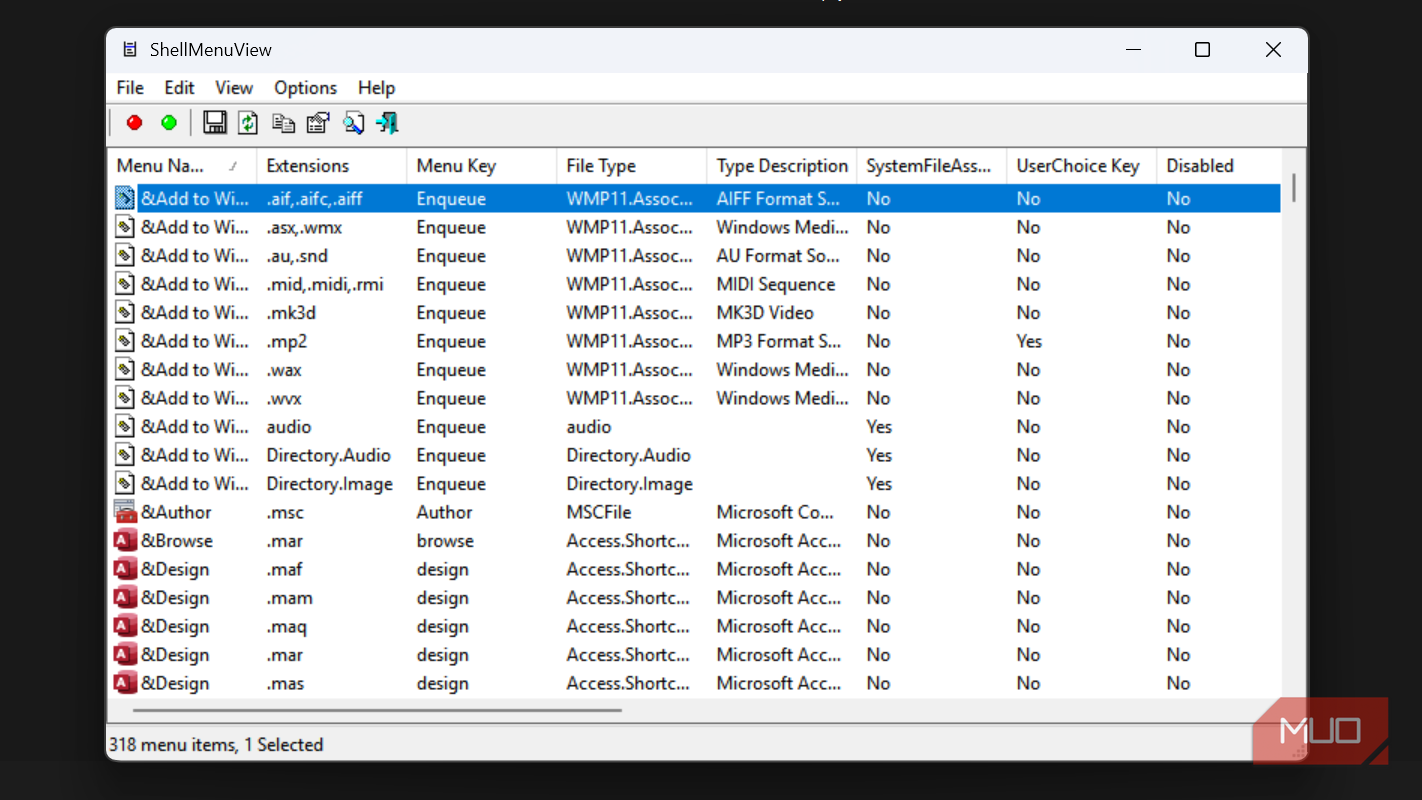The image size is (1422, 800).
Task: Refresh the menu list via toolbar icon
Action: (248, 123)
